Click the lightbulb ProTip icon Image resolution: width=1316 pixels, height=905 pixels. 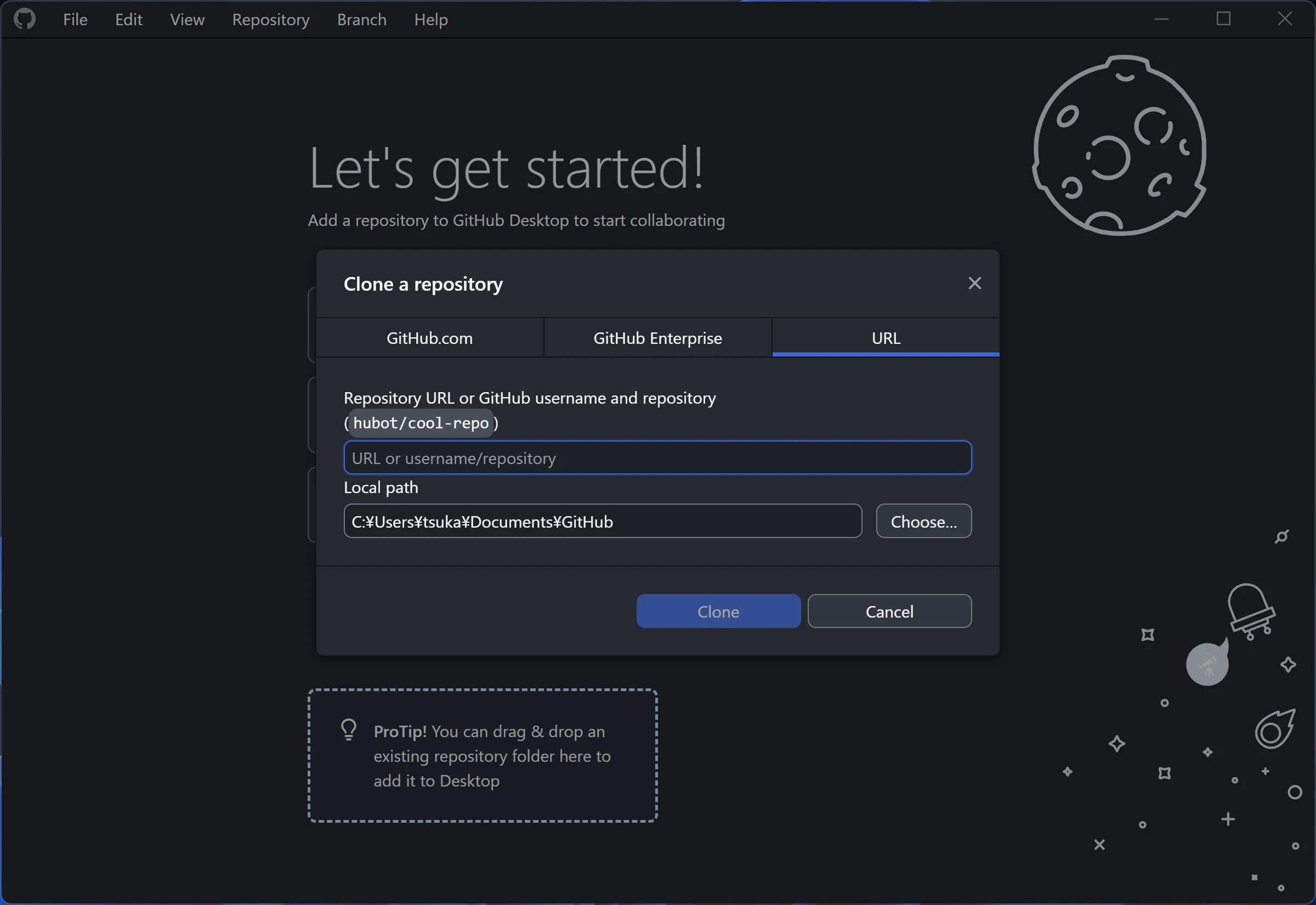[x=349, y=730]
